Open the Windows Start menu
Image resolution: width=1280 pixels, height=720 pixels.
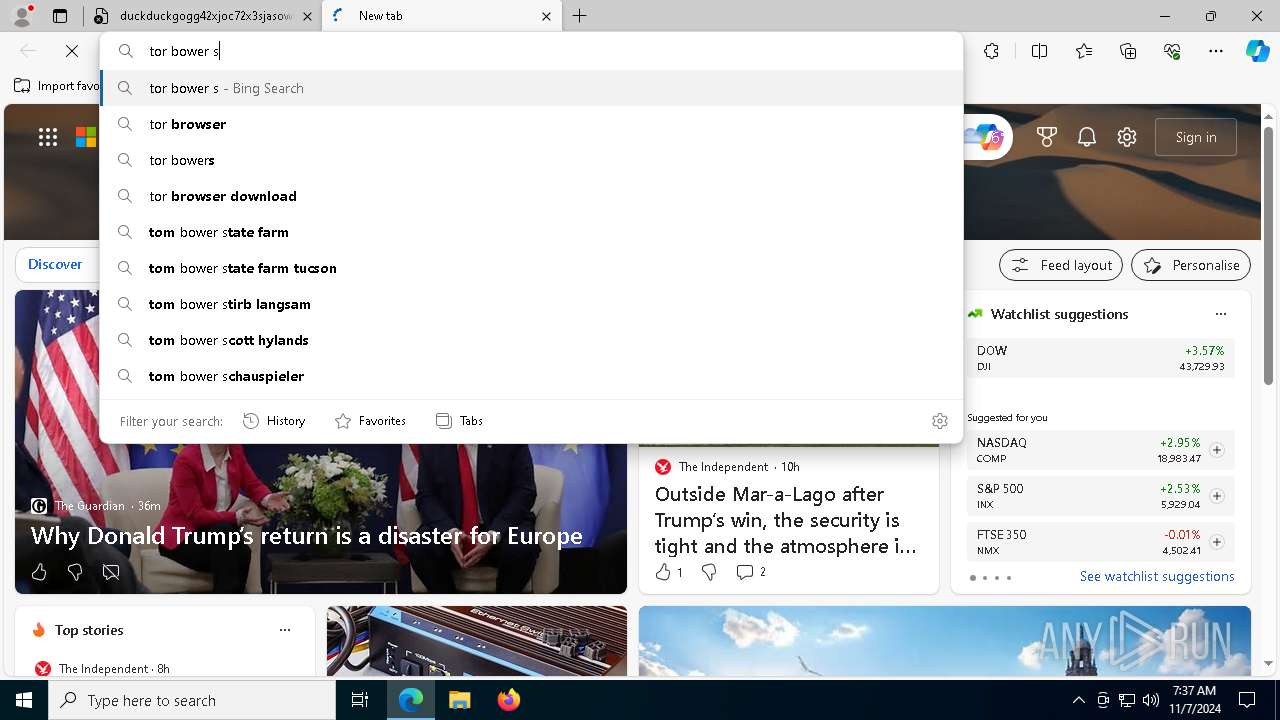click(x=24, y=700)
